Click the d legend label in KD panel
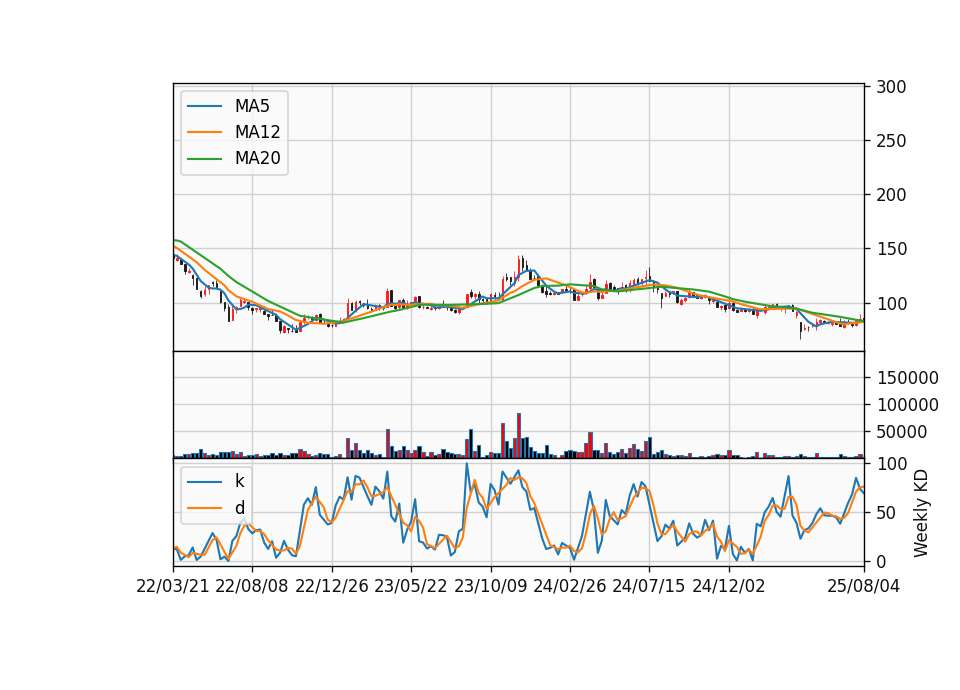960x690 pixels. click(x=239, y=508)
